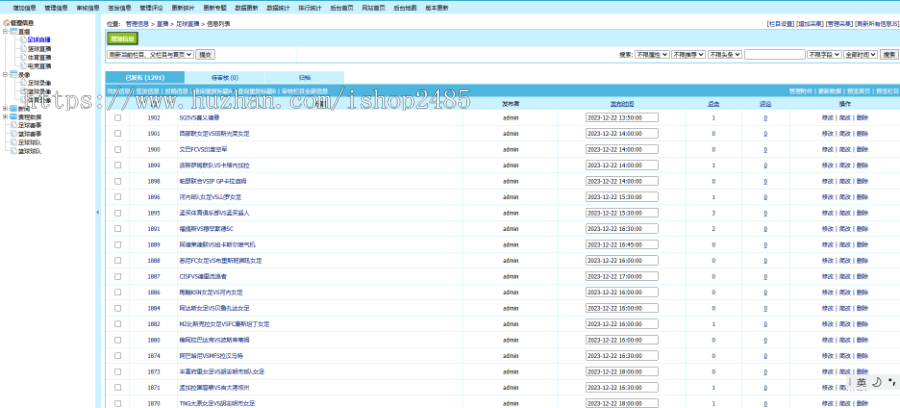Click the page icon next to 篮球直播

(x=24, y=49)
